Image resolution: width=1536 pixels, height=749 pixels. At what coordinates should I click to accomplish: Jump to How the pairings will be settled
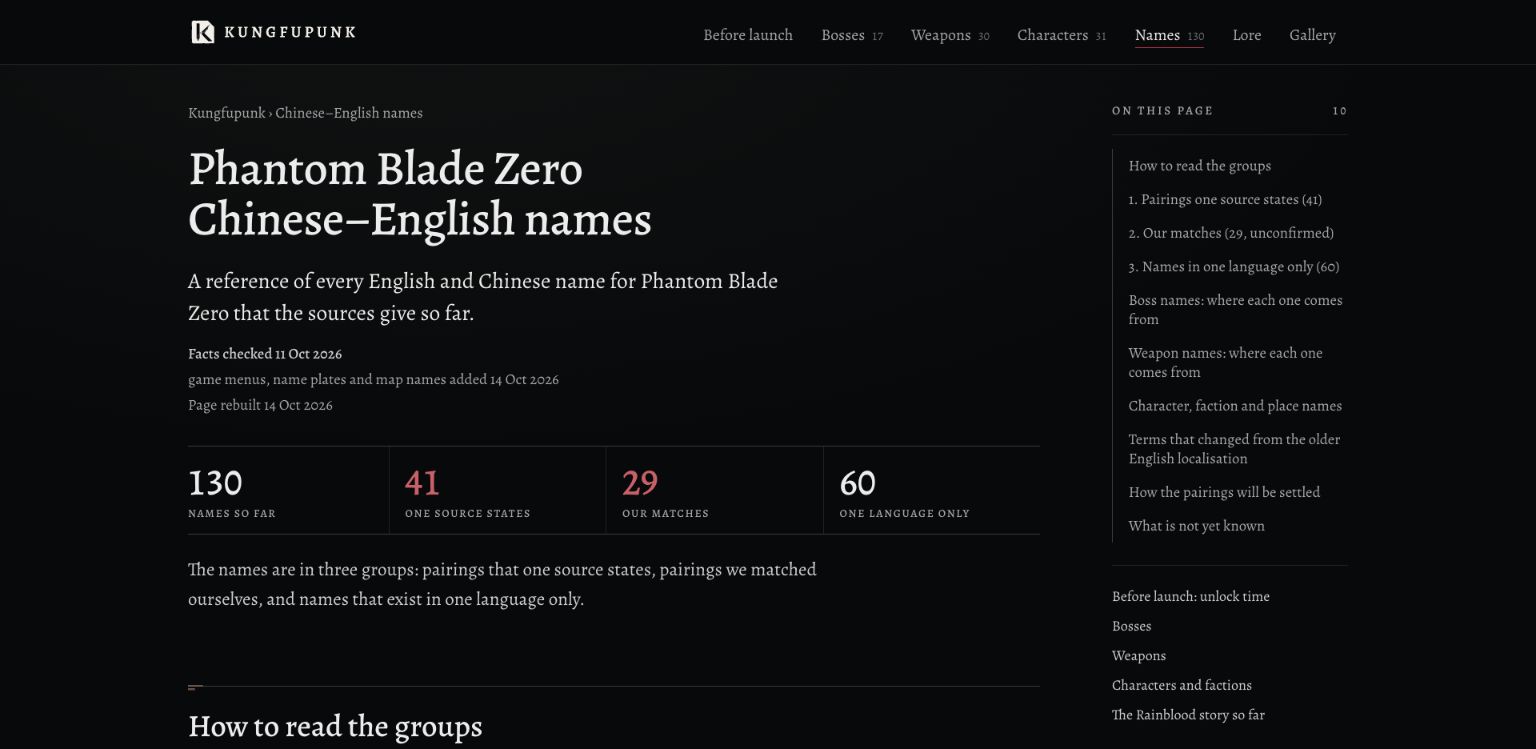1224,492
